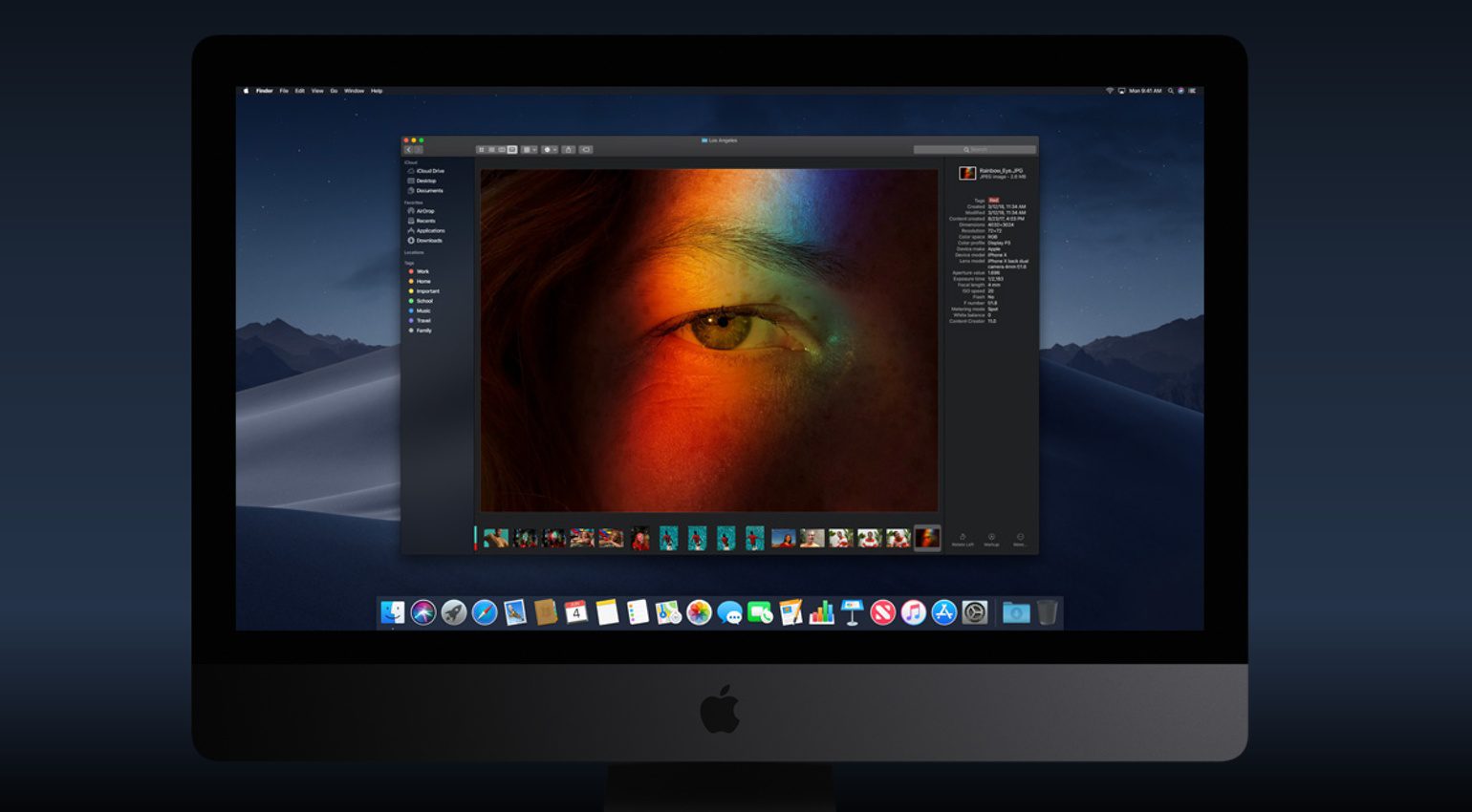This screenshot has width=1472, height=812.
Task: Launch Photos app from the Dock
Action: [699, 612]
